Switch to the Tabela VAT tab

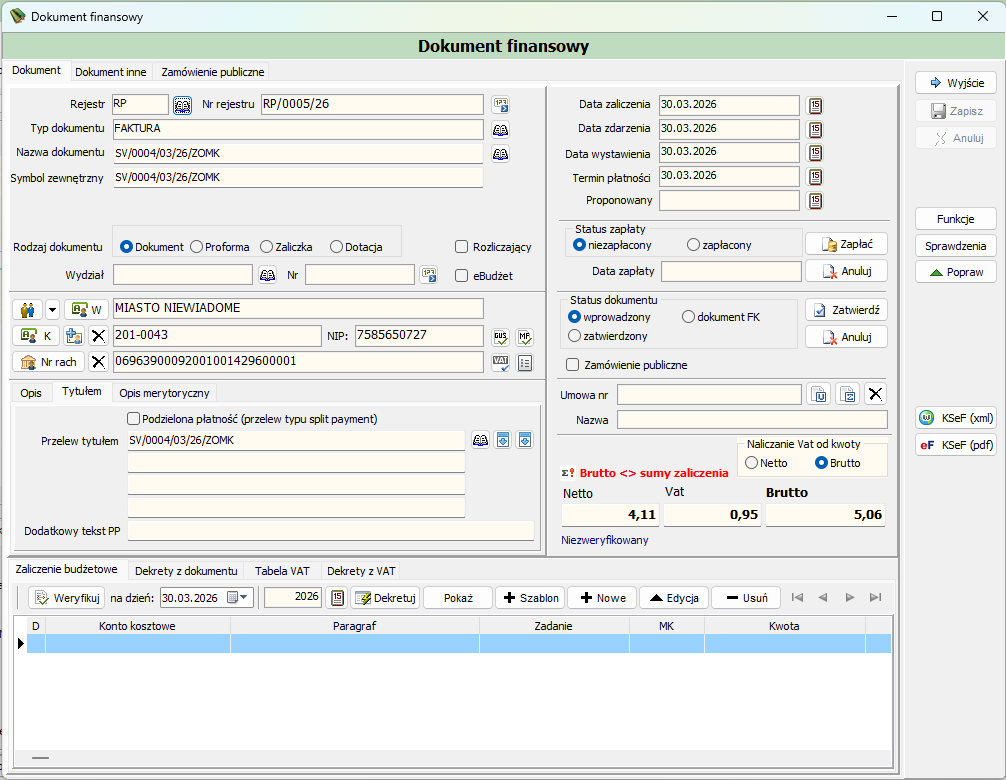coord(282,571)
